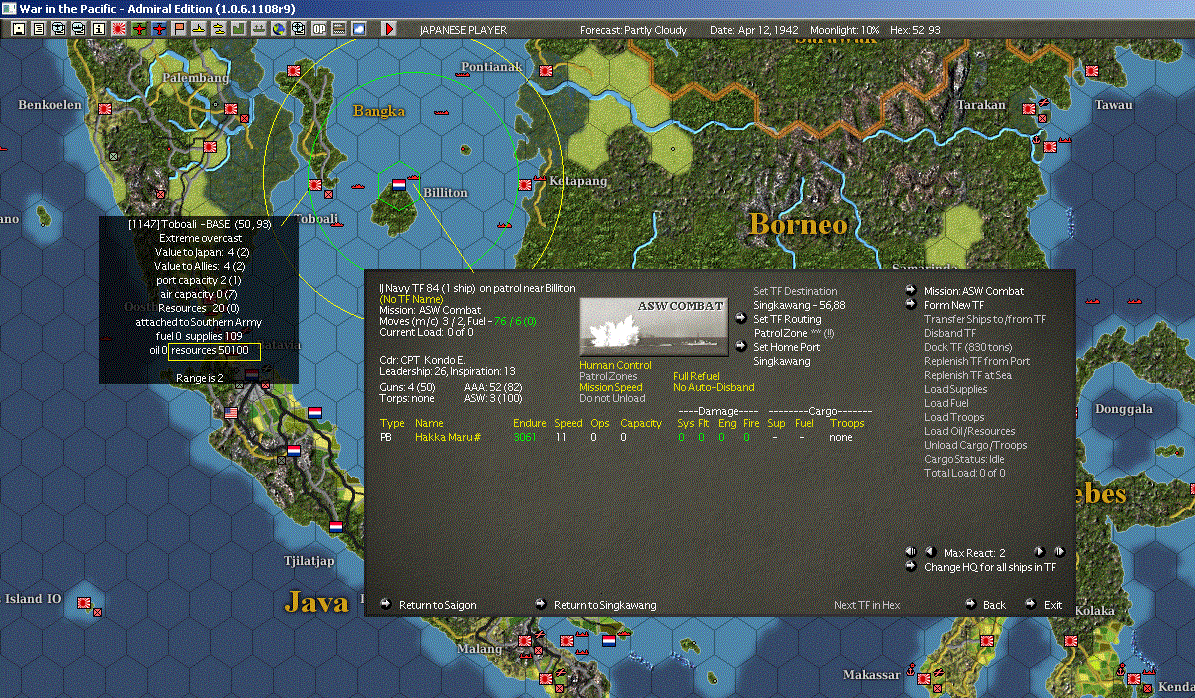
Task: Click Return to Singkawang
Action: (x=604, y=605)
